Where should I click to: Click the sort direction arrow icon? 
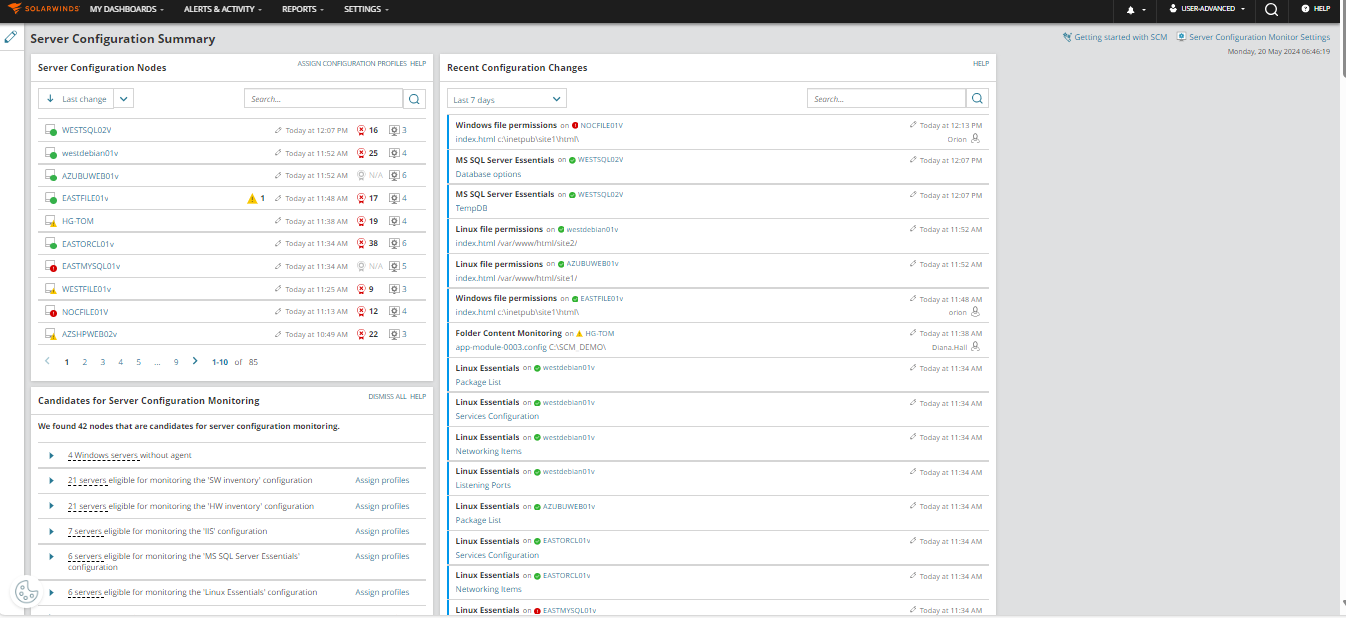[50, 99]
